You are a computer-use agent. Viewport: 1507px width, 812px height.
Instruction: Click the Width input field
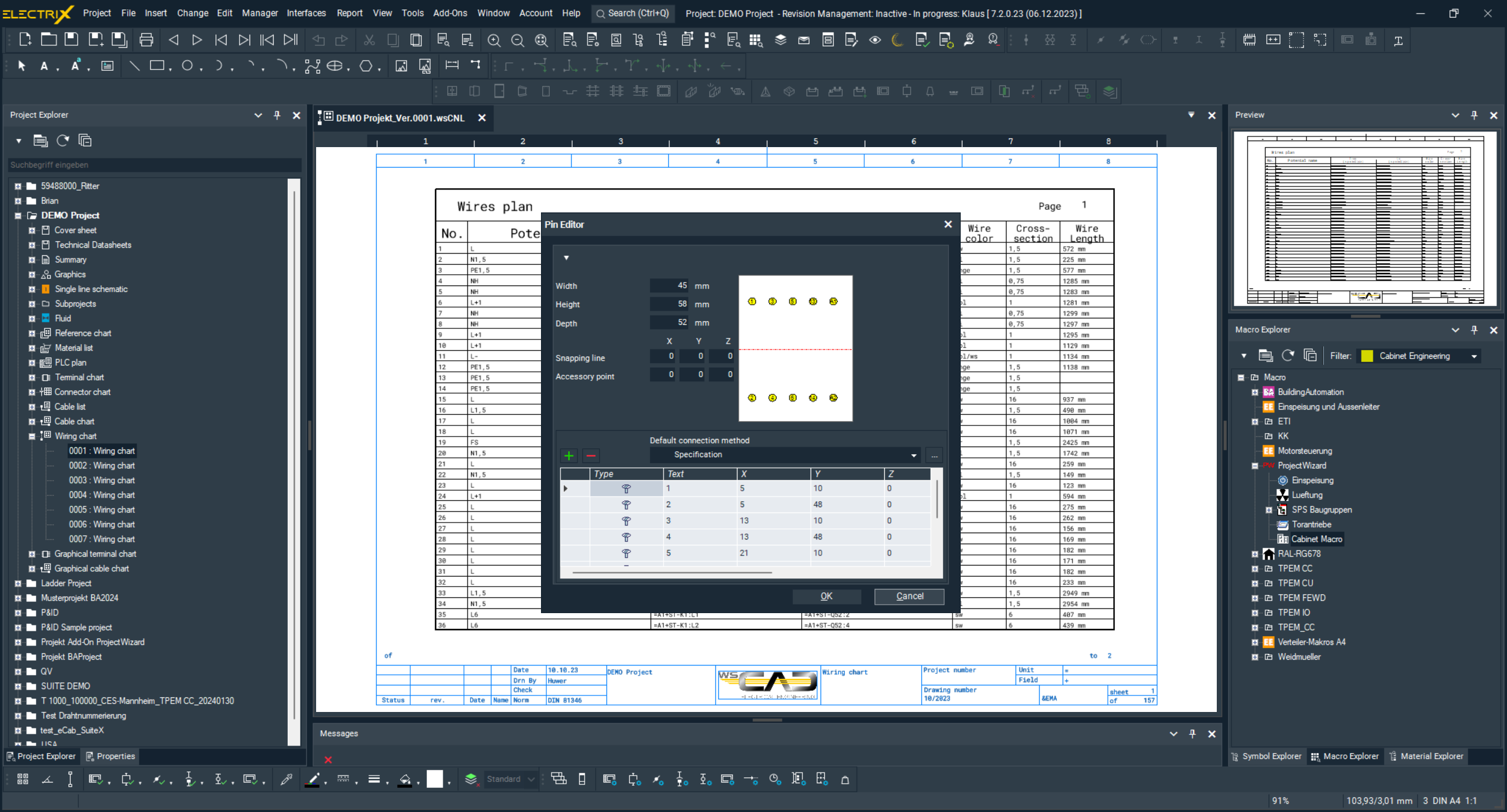click(x=669, y=285)
